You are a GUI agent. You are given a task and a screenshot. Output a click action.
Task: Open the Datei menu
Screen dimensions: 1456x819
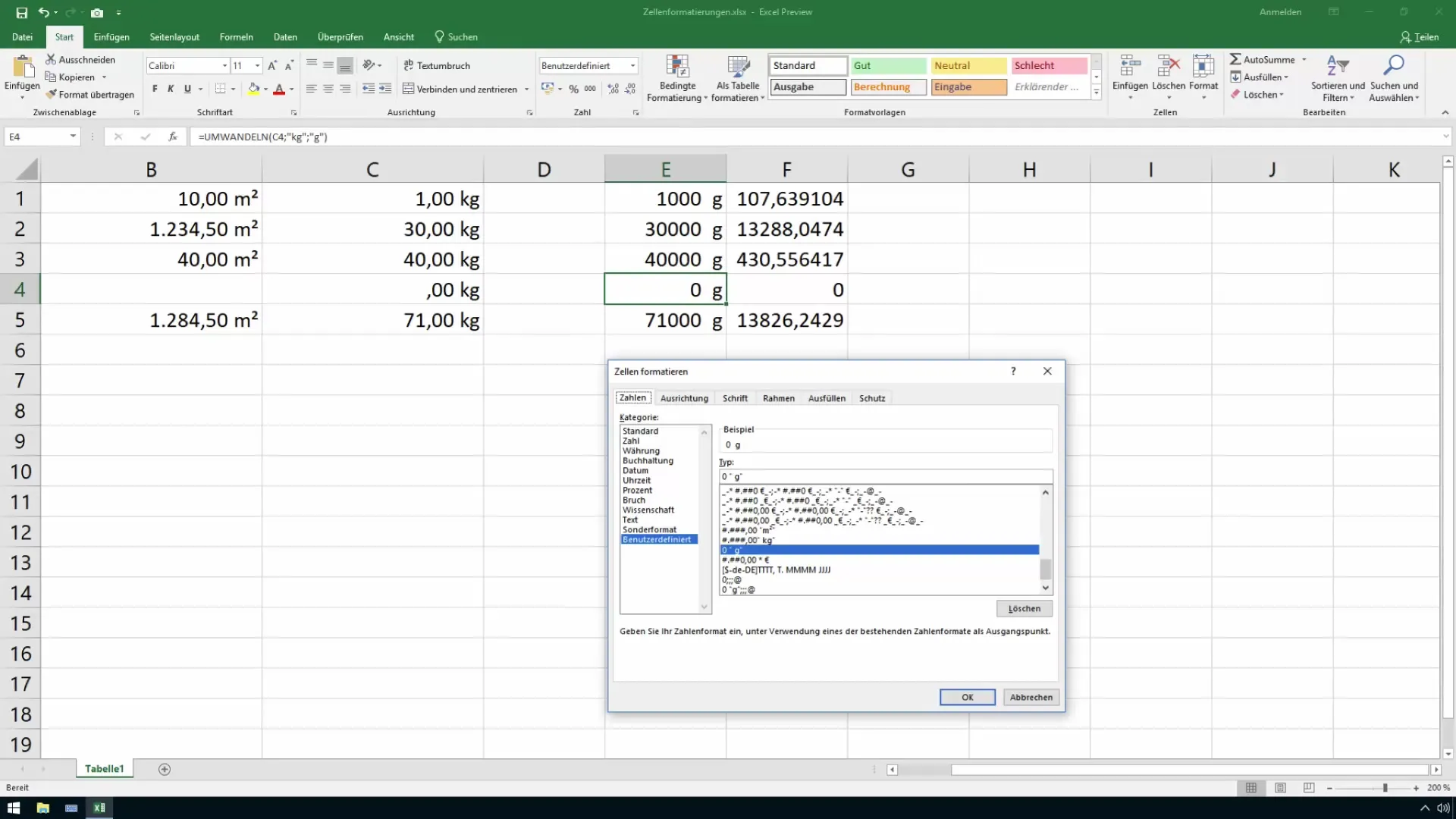22,37
